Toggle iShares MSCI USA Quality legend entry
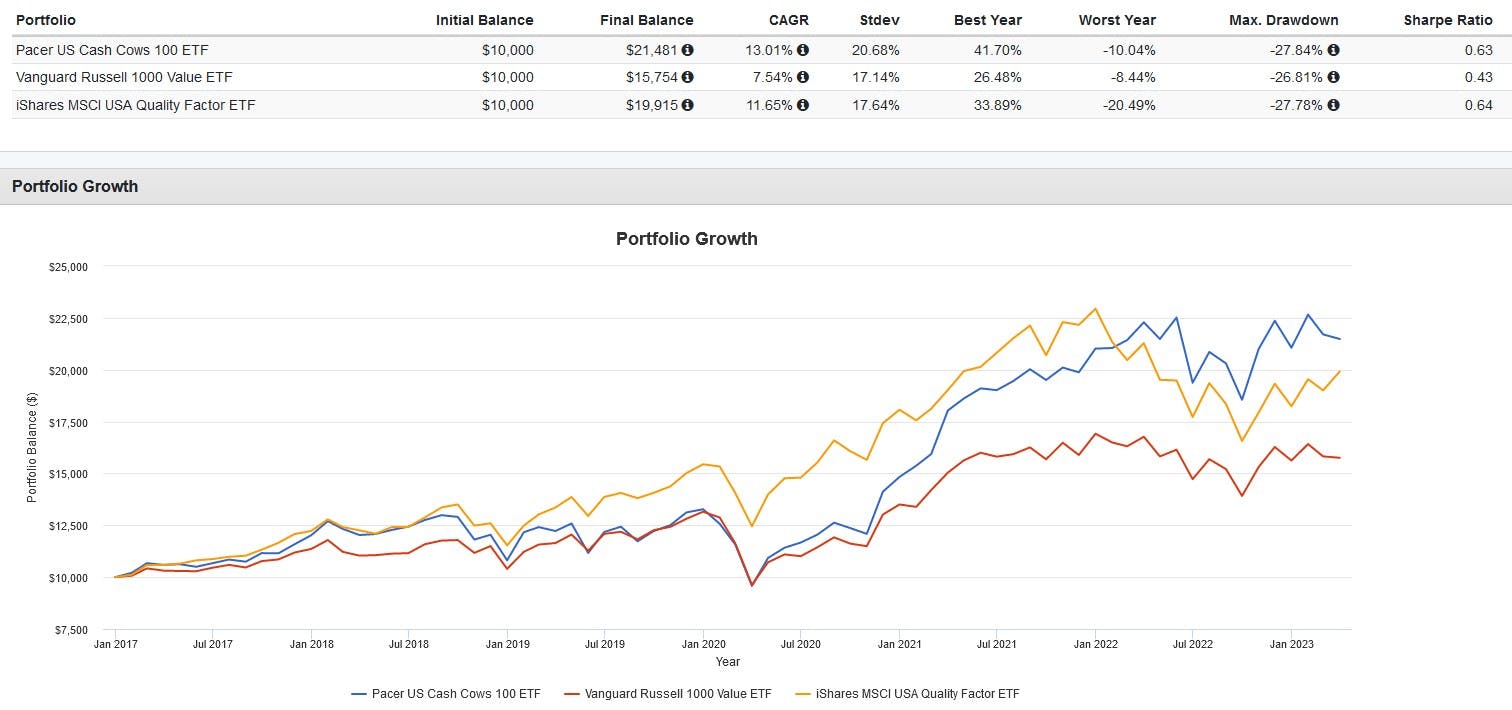 tap(918, 693)
